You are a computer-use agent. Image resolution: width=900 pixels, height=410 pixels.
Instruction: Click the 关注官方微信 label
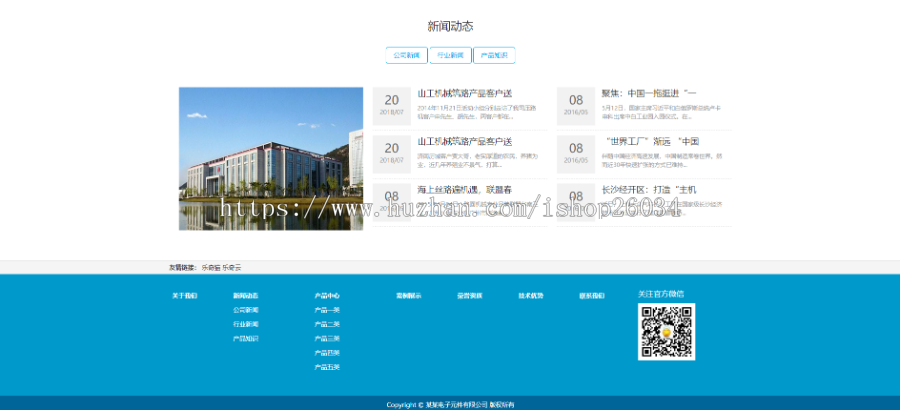tap(661, 294)
